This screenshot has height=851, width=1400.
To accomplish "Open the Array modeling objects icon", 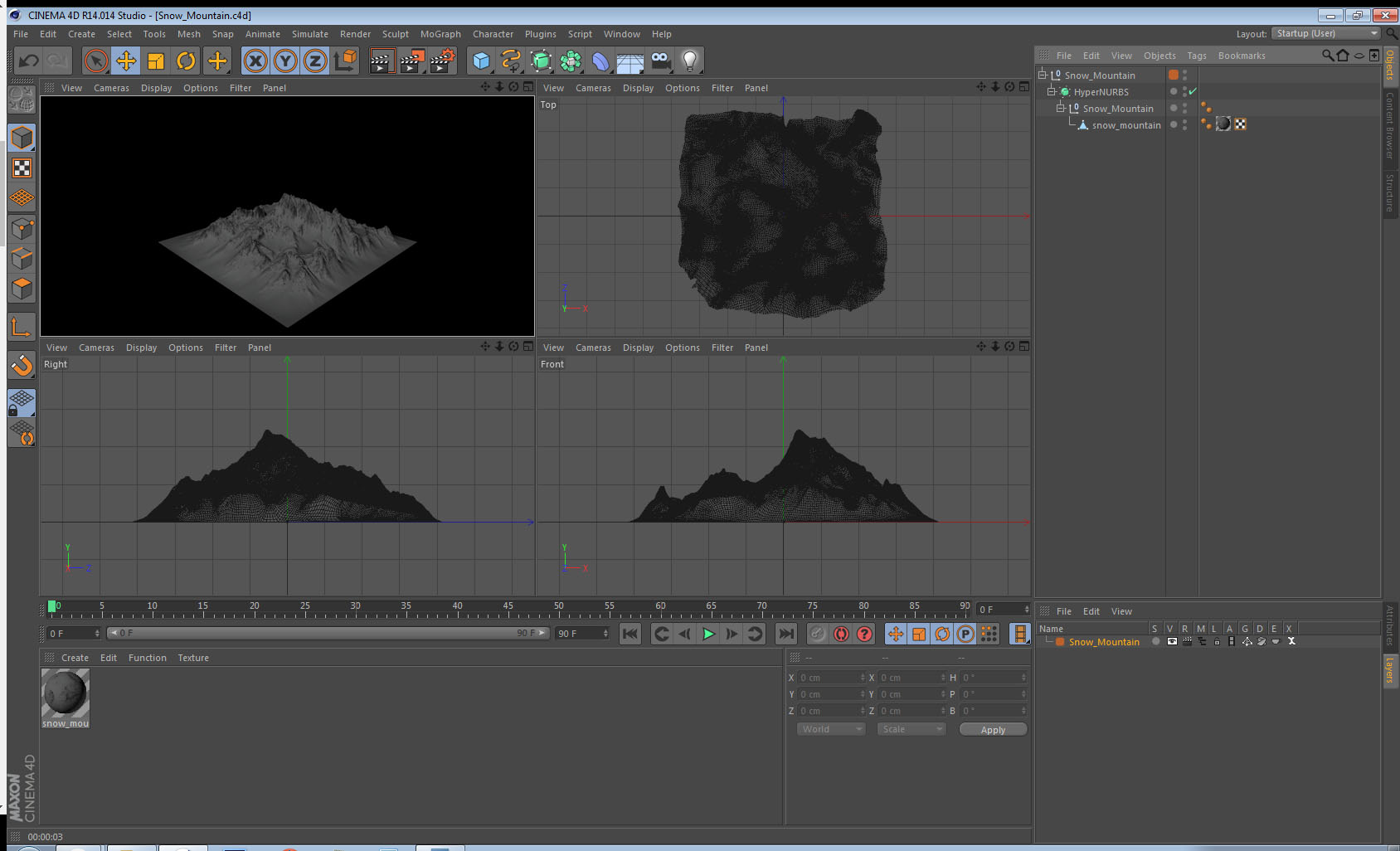I will [571, 61].
